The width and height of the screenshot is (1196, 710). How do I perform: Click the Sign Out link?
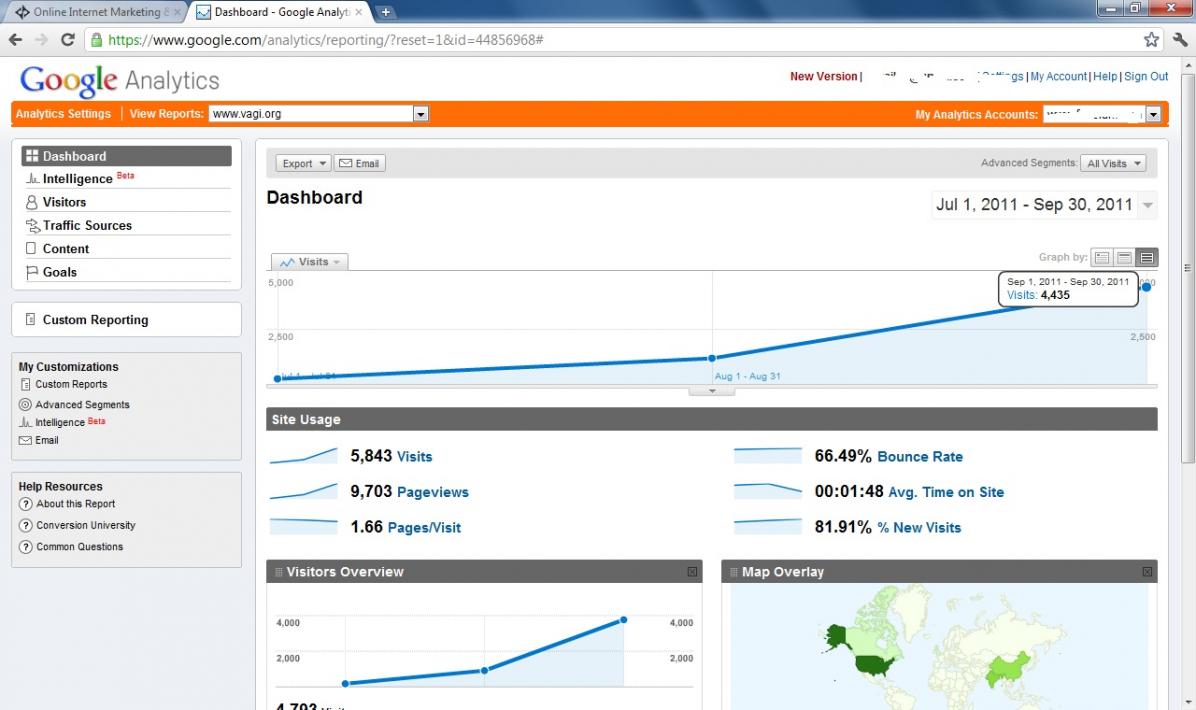tap(1146, 76)
